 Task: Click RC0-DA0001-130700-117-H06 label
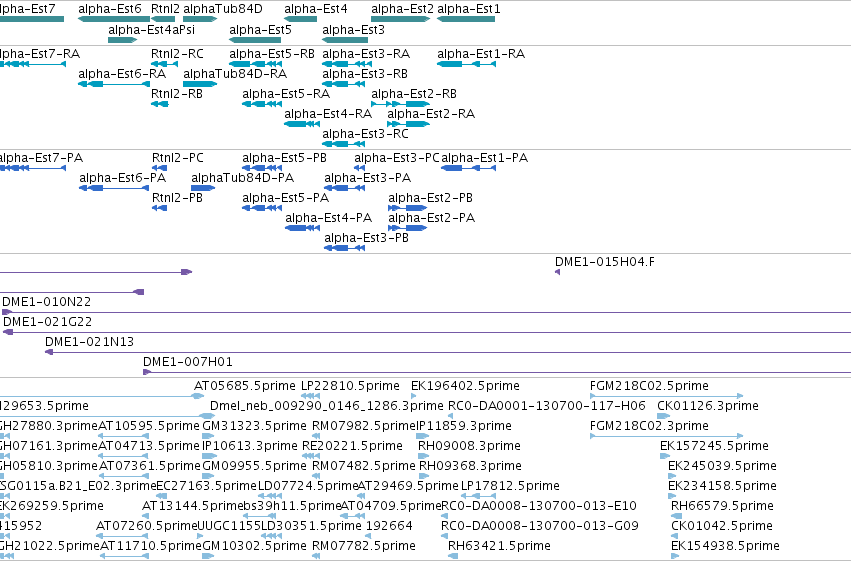(x=547, y=406)
